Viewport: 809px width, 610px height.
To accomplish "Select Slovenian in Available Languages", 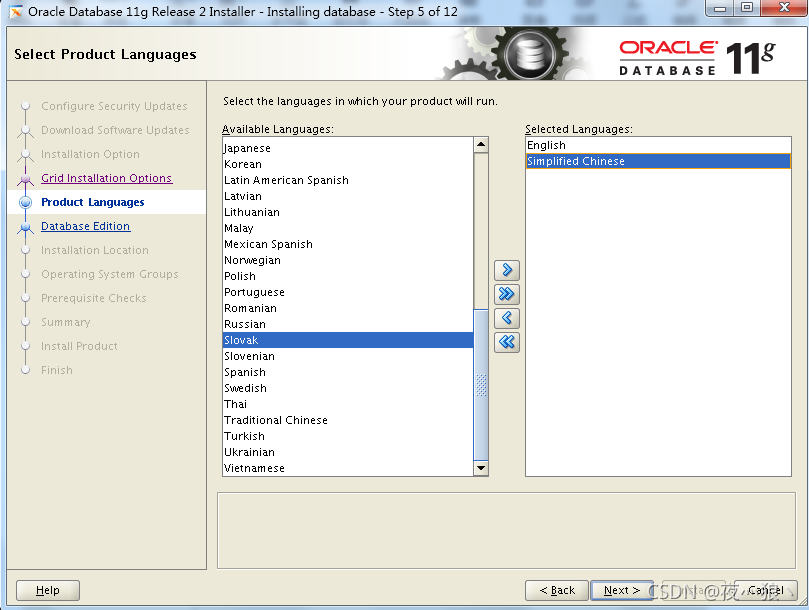I will [348, 356].
